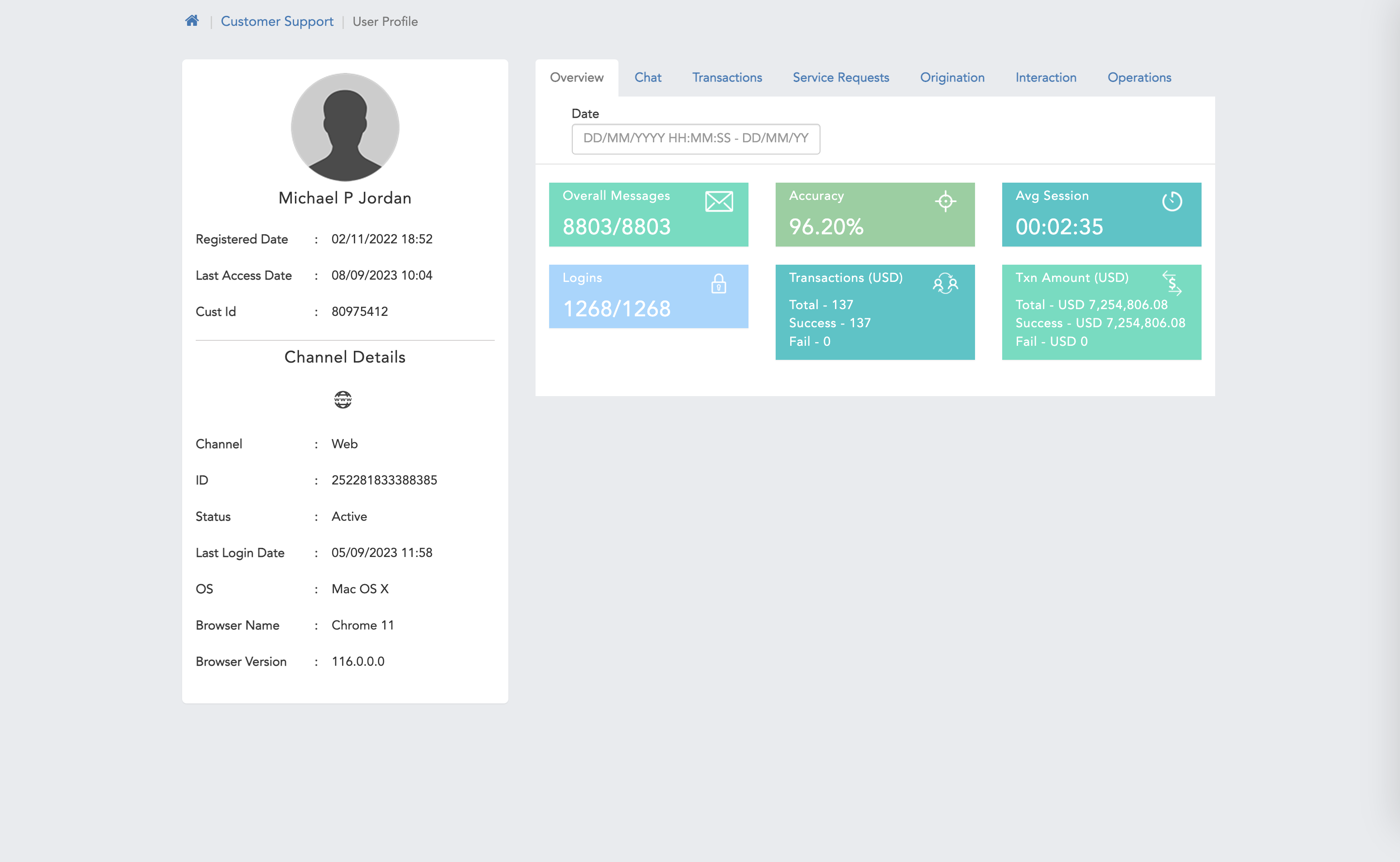
Task: Click the people icon in Transactions (USD)
Action: click(x=945, y=283)
